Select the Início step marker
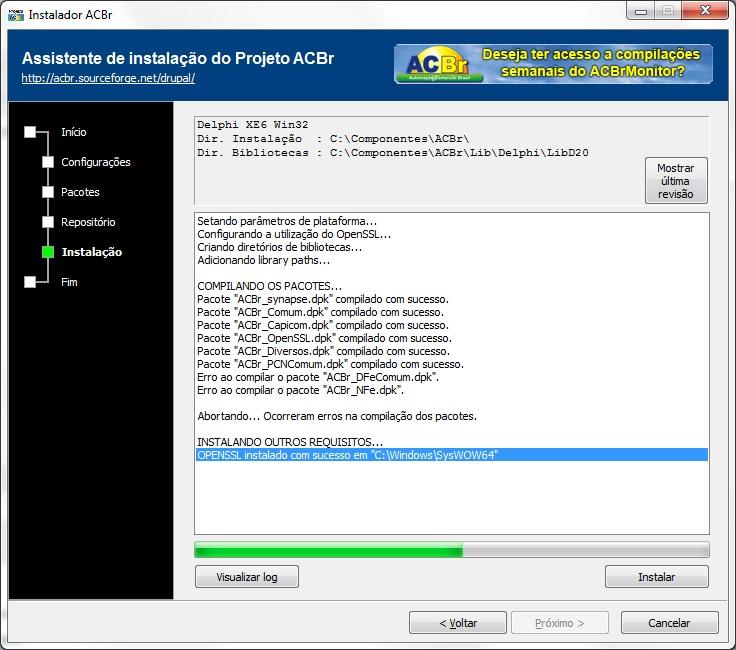The image size is (736, 650). click(30, 132)
